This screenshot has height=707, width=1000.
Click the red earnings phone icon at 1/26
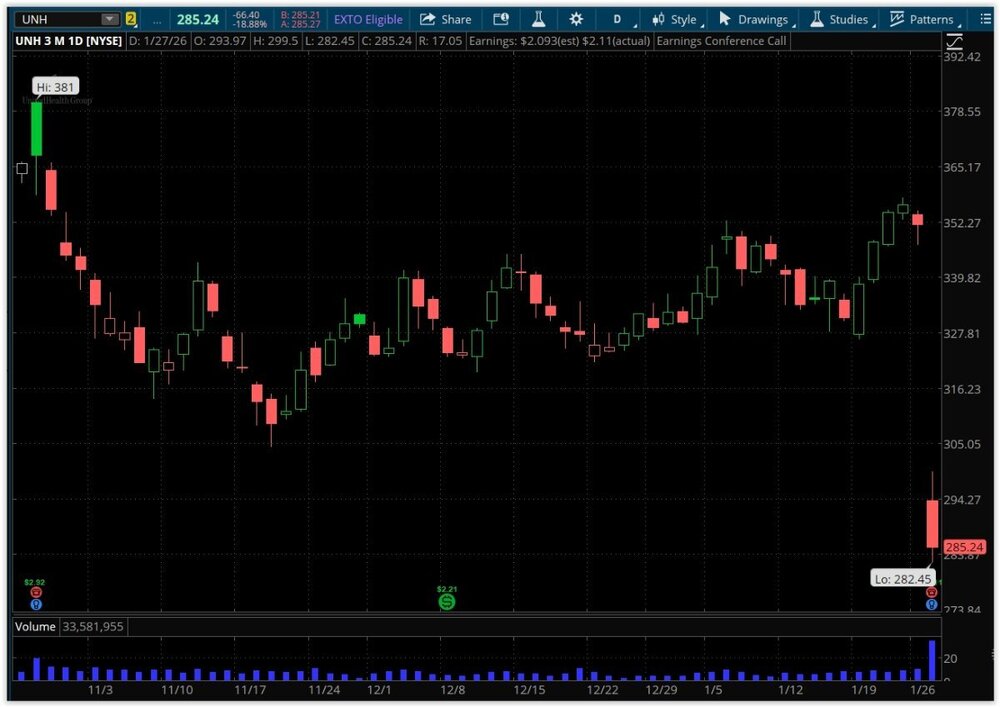pyautogui.click(x=931, y=593)
